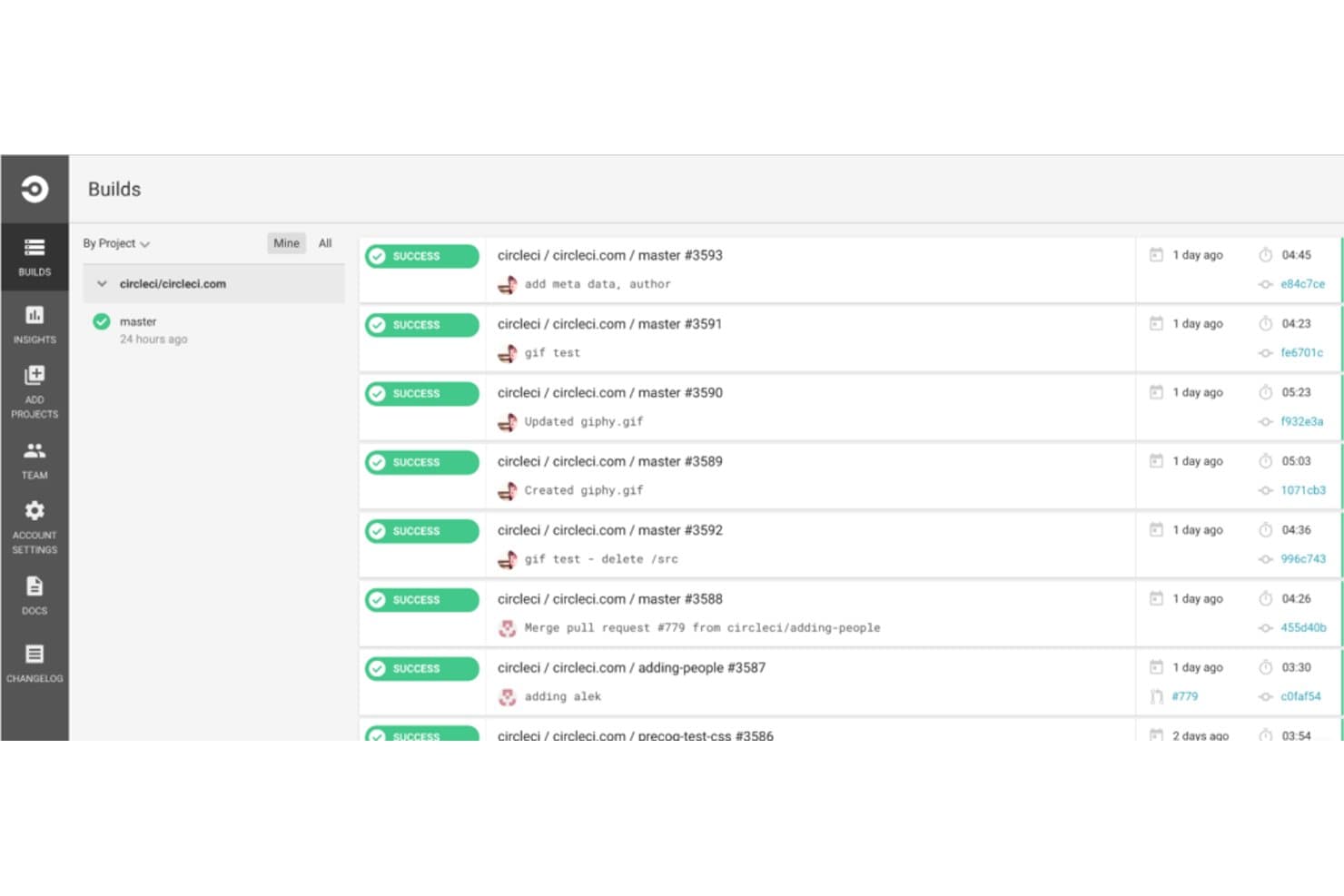Open the By Project dropdown

click(116, 243)
